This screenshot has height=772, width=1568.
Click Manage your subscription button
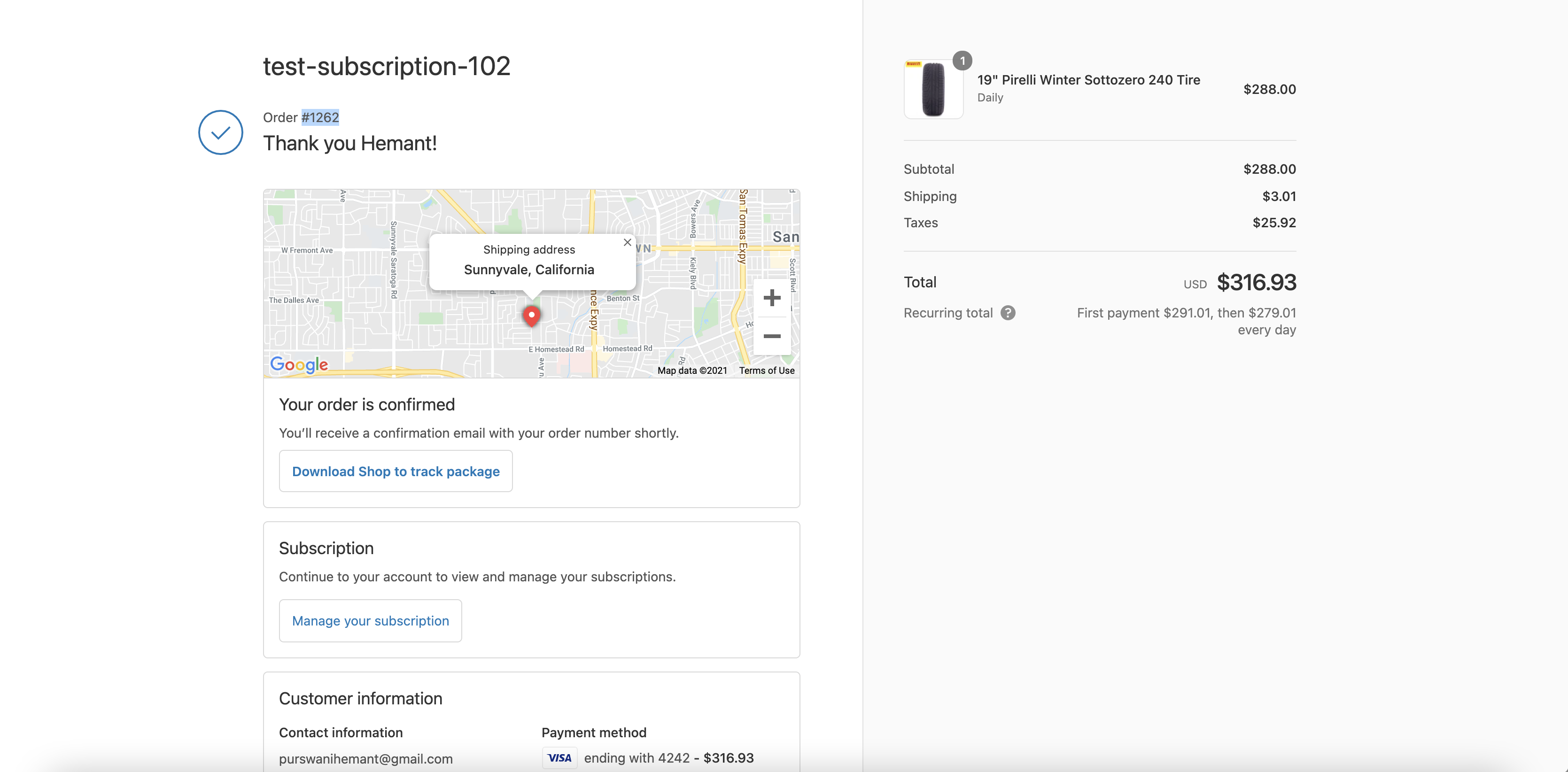[x=370, y=620]
